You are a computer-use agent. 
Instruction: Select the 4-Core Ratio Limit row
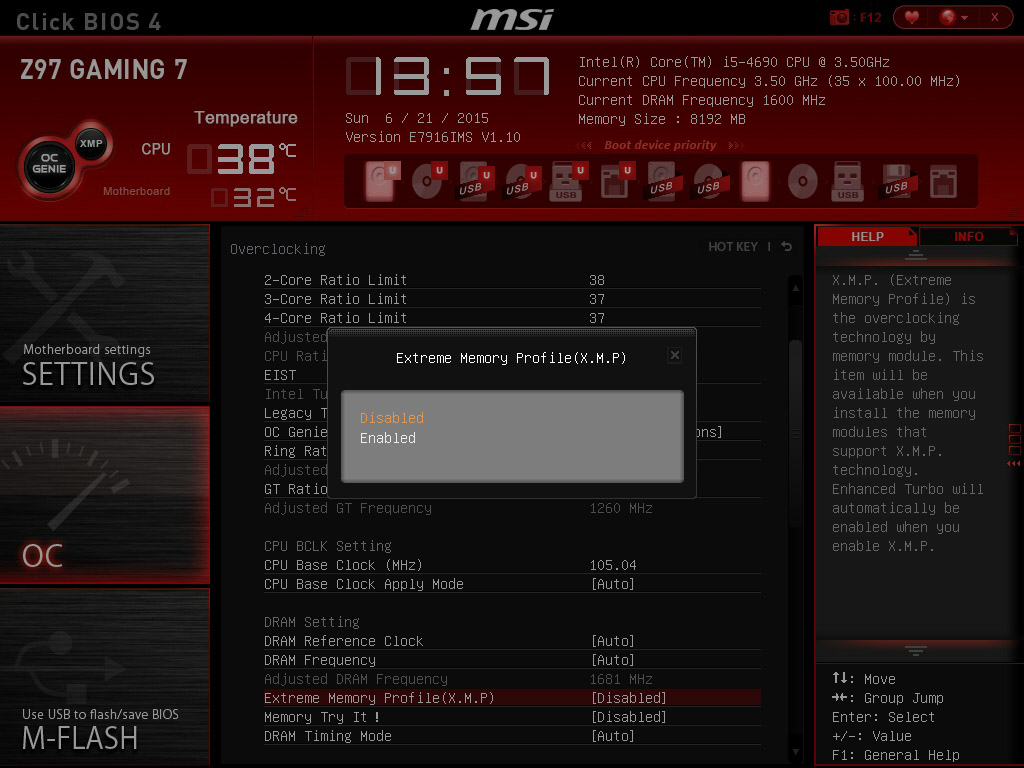tap(512, 318)
